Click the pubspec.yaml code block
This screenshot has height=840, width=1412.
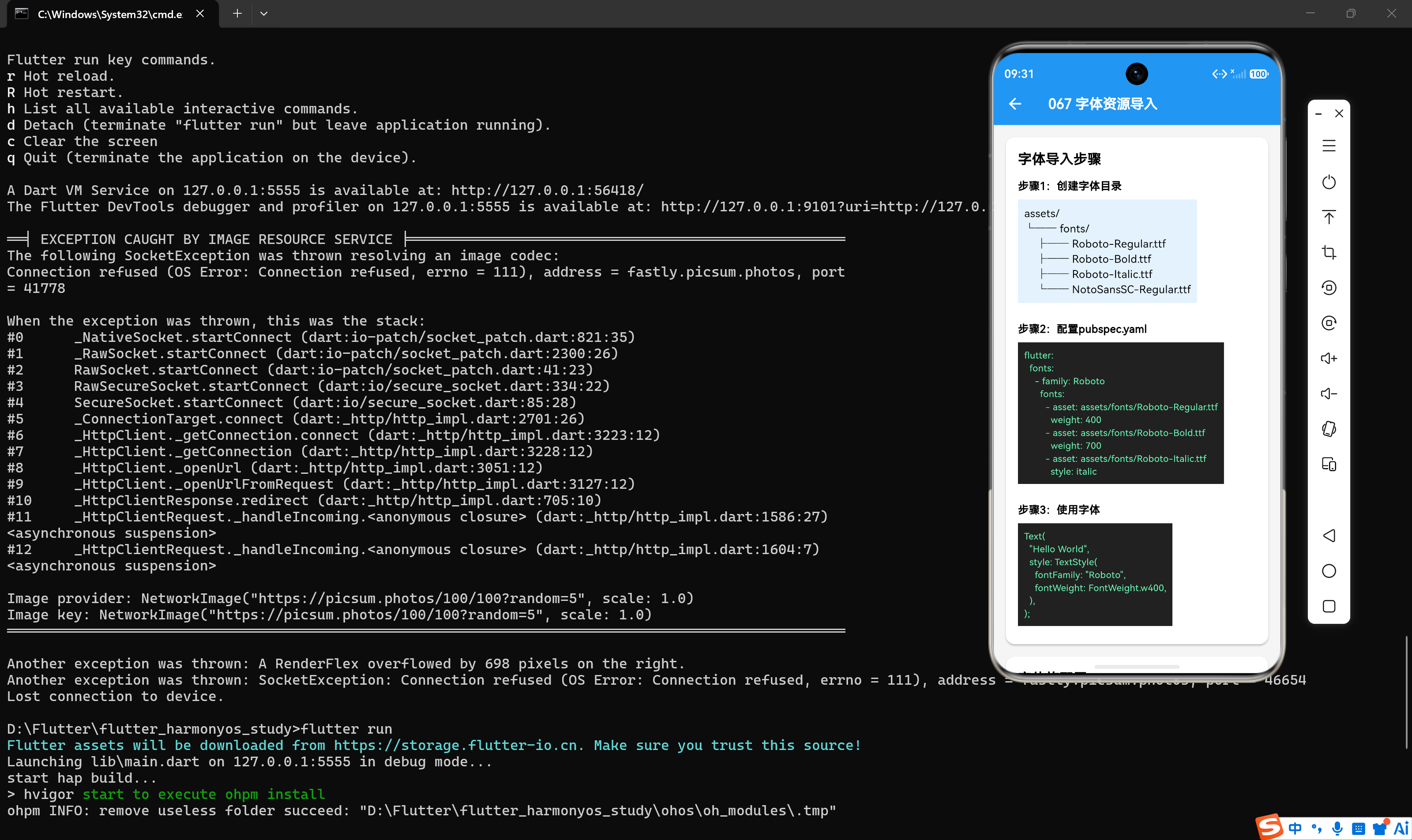[x=1120, y=413]
